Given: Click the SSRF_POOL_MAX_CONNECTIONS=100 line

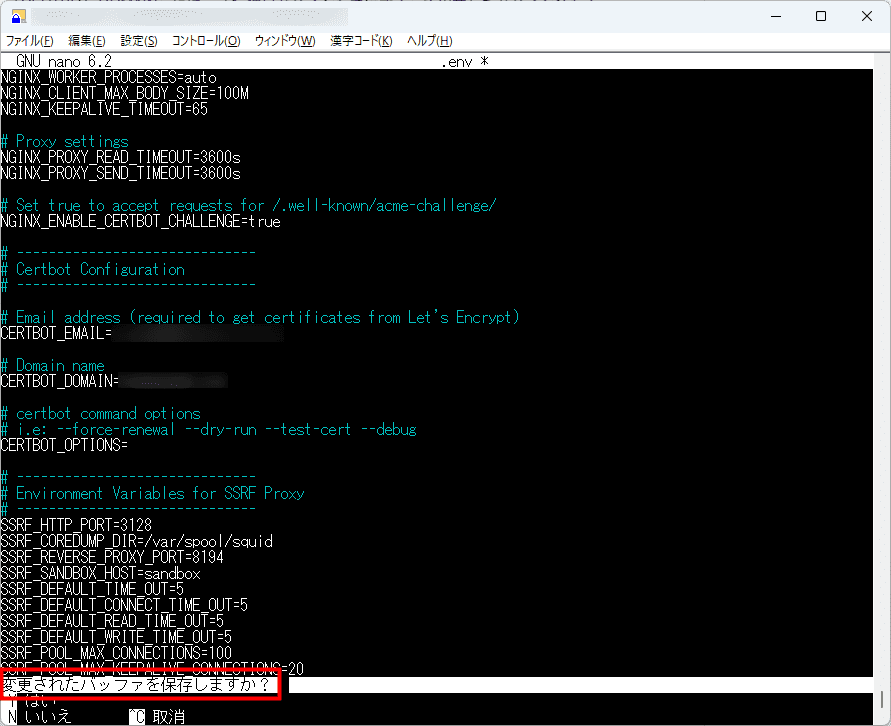Looking at the screenshot, I should pyautogui.click(x=115, y=652).
